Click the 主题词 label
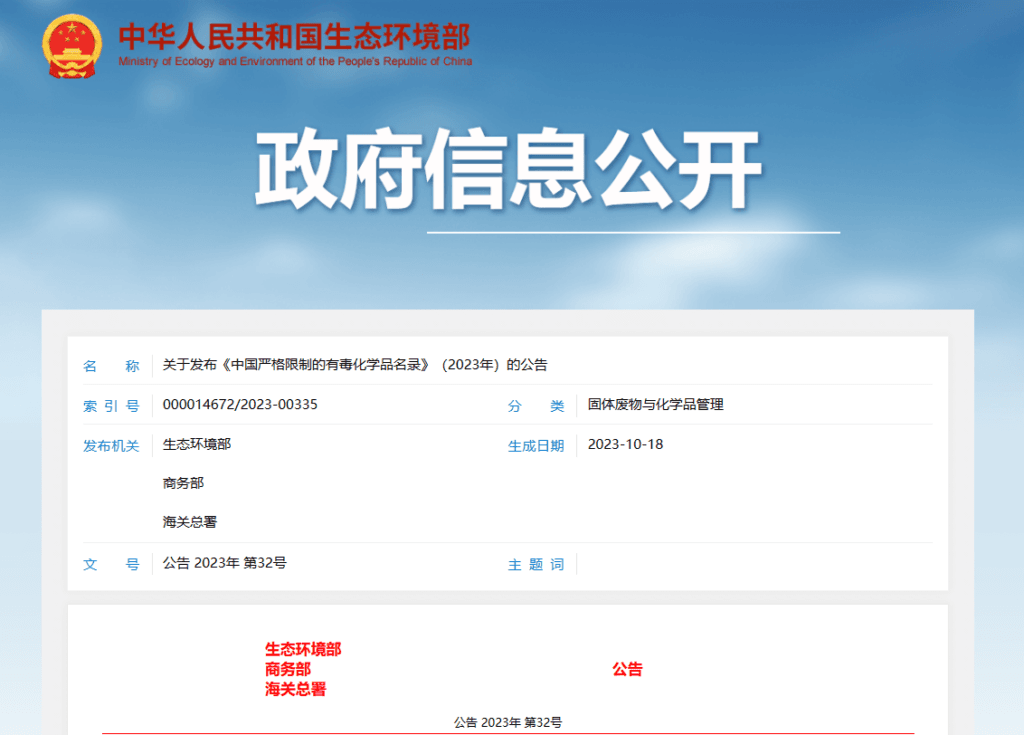This screenshot has height=735, width=1024. pyautogui.click(x=536, y=565)
